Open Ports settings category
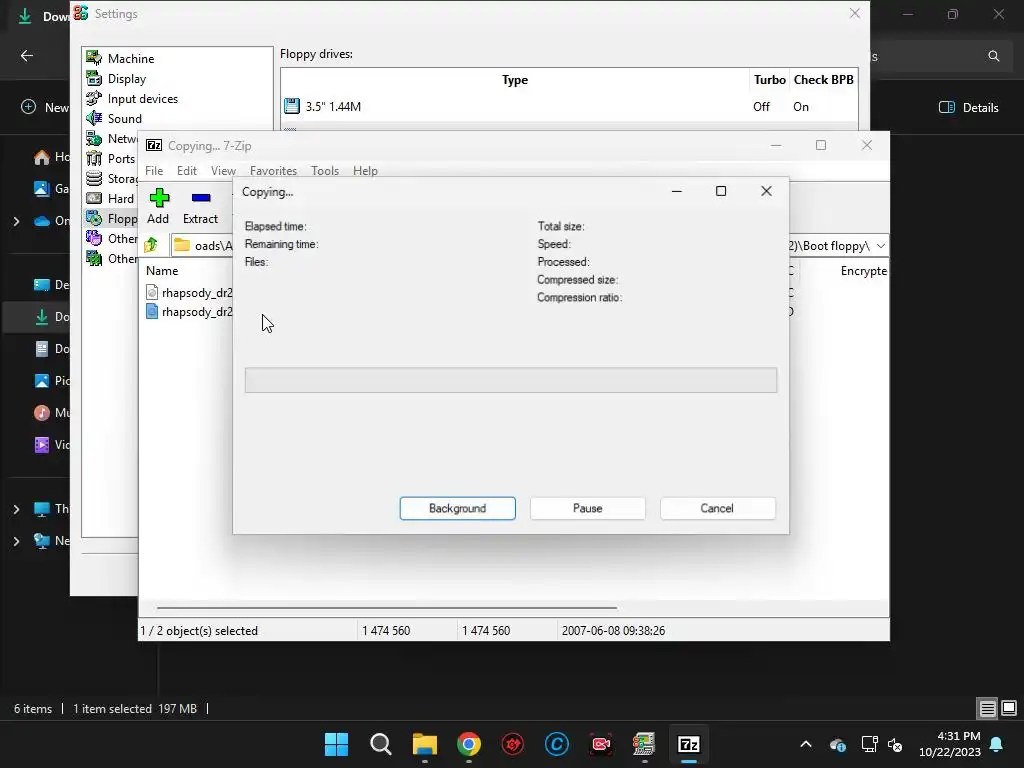 111,159
